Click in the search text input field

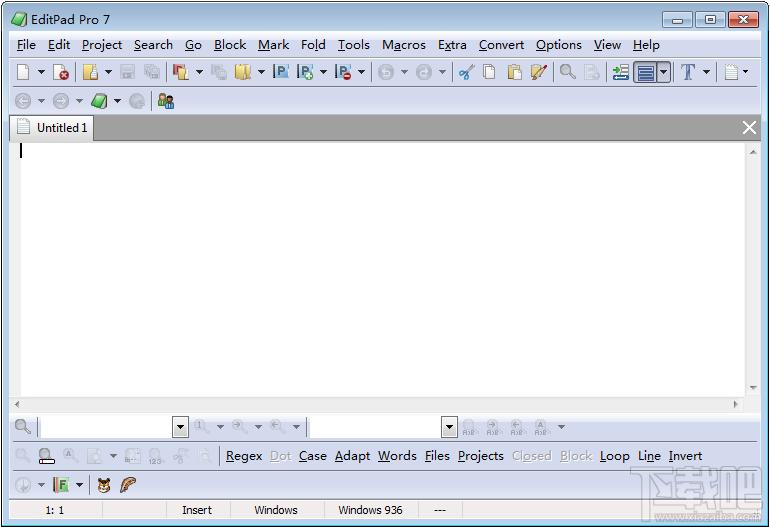[106, 427]
